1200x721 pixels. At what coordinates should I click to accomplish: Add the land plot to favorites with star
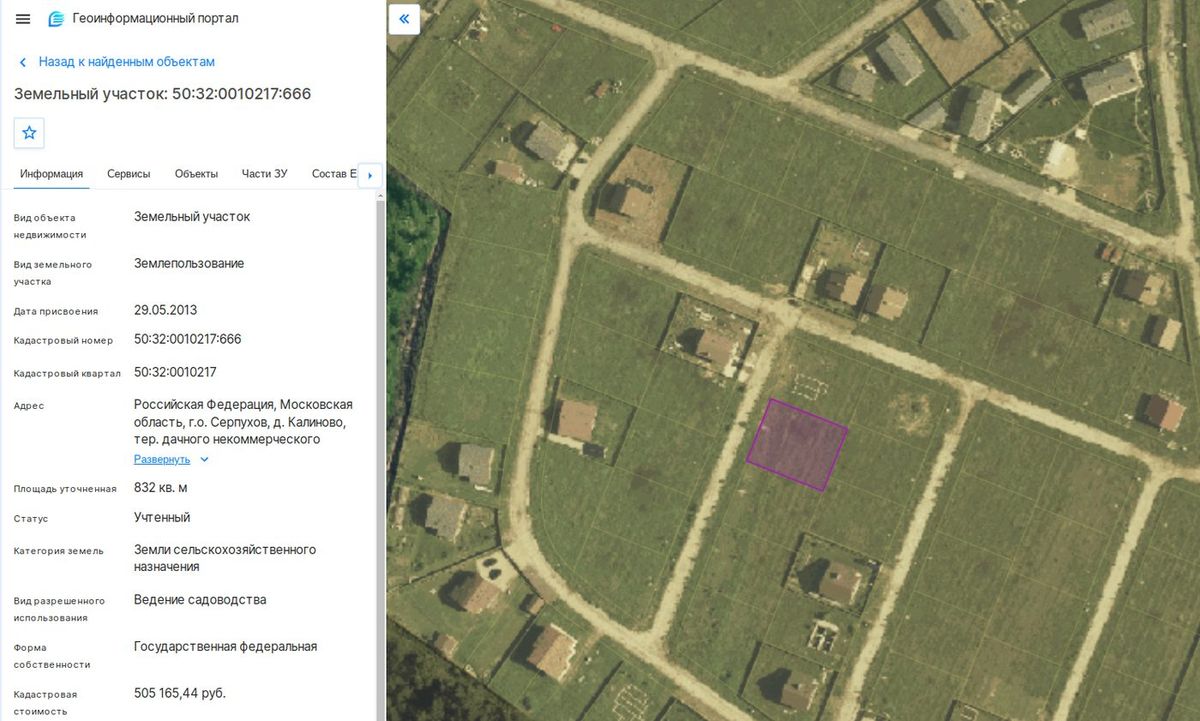[29, 133]
